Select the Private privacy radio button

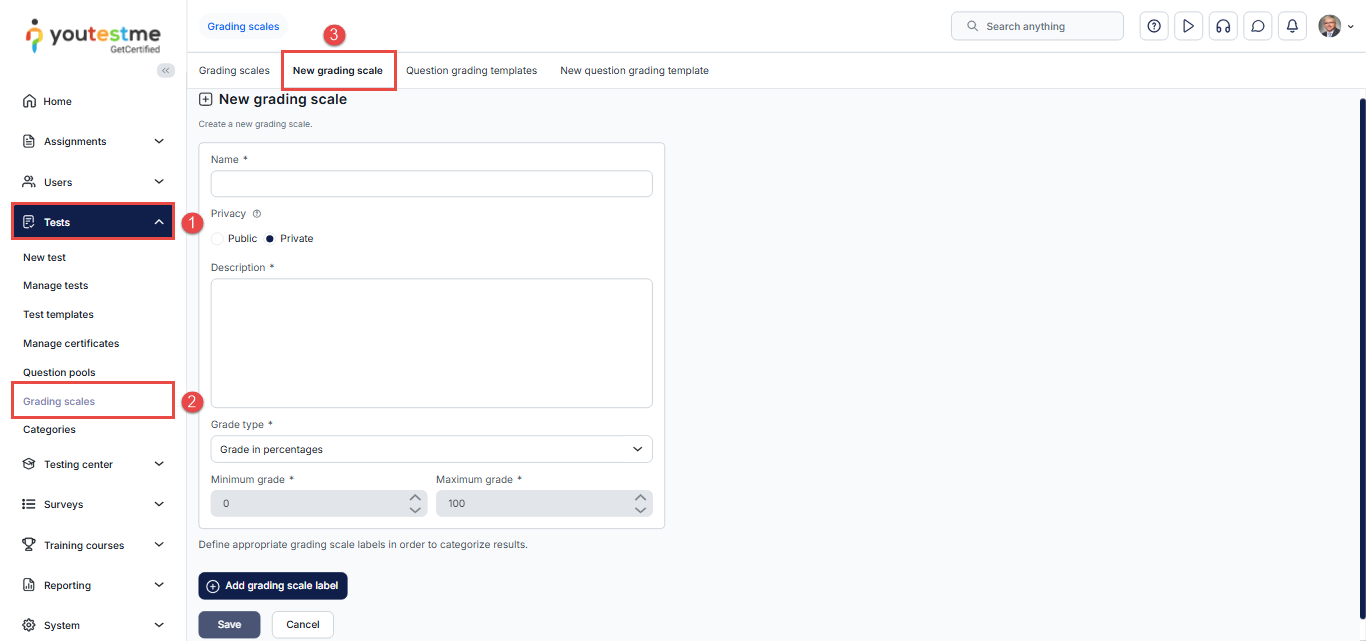[x=270, y=239]
